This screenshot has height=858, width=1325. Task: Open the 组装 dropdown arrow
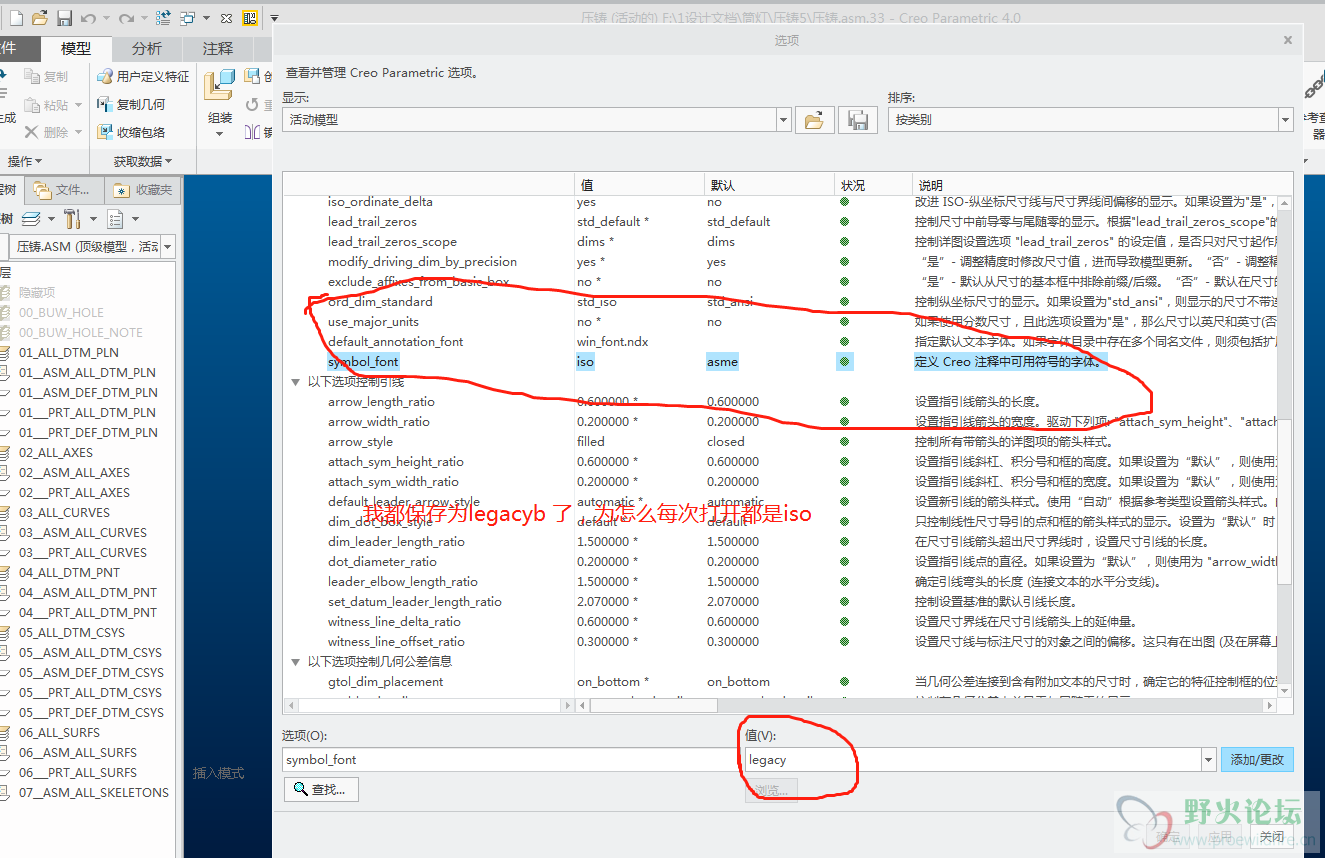[x=220, y=134]
